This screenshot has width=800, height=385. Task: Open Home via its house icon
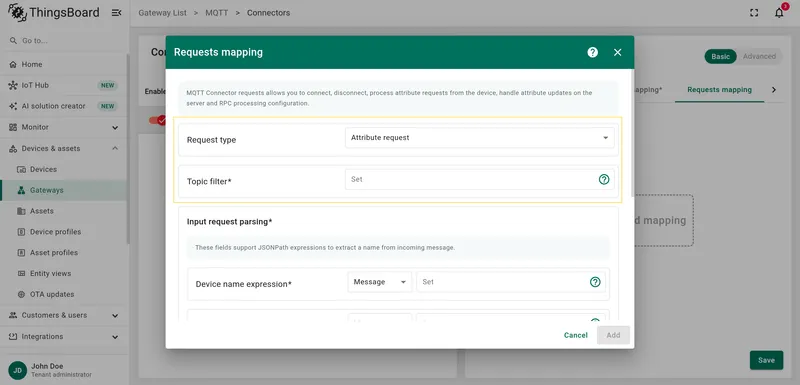(13, 64)
